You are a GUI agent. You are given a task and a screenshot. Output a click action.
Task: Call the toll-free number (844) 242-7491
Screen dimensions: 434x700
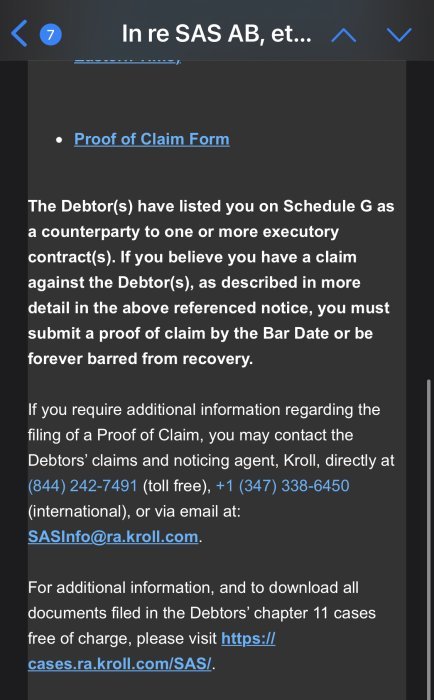(x=83, y=486)
